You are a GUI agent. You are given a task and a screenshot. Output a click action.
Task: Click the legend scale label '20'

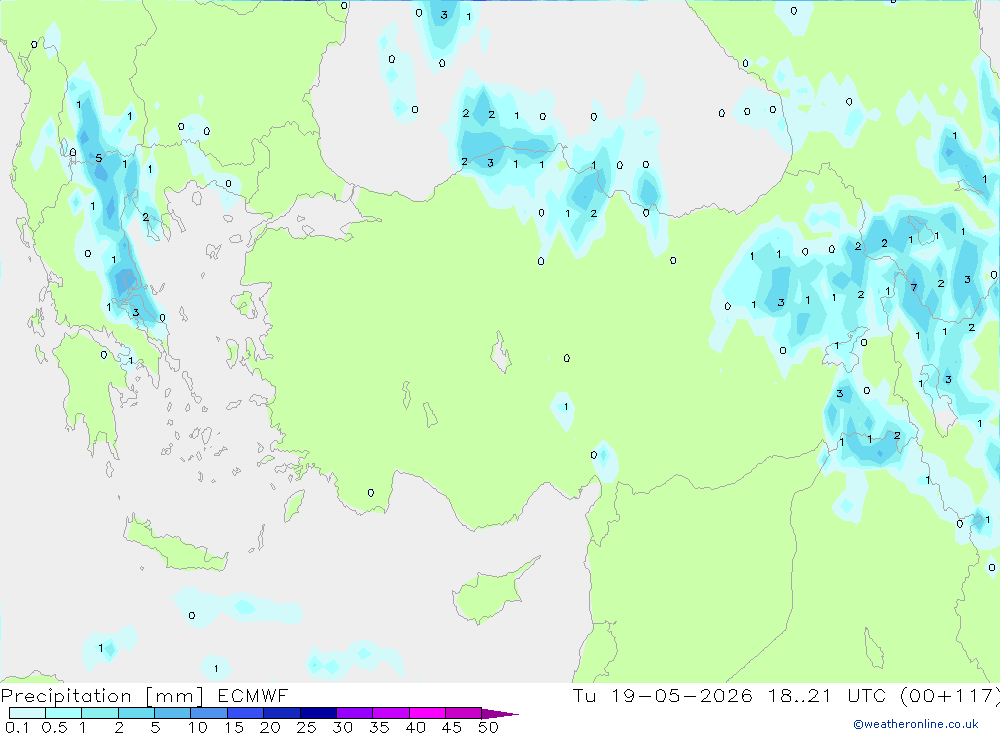270,727
